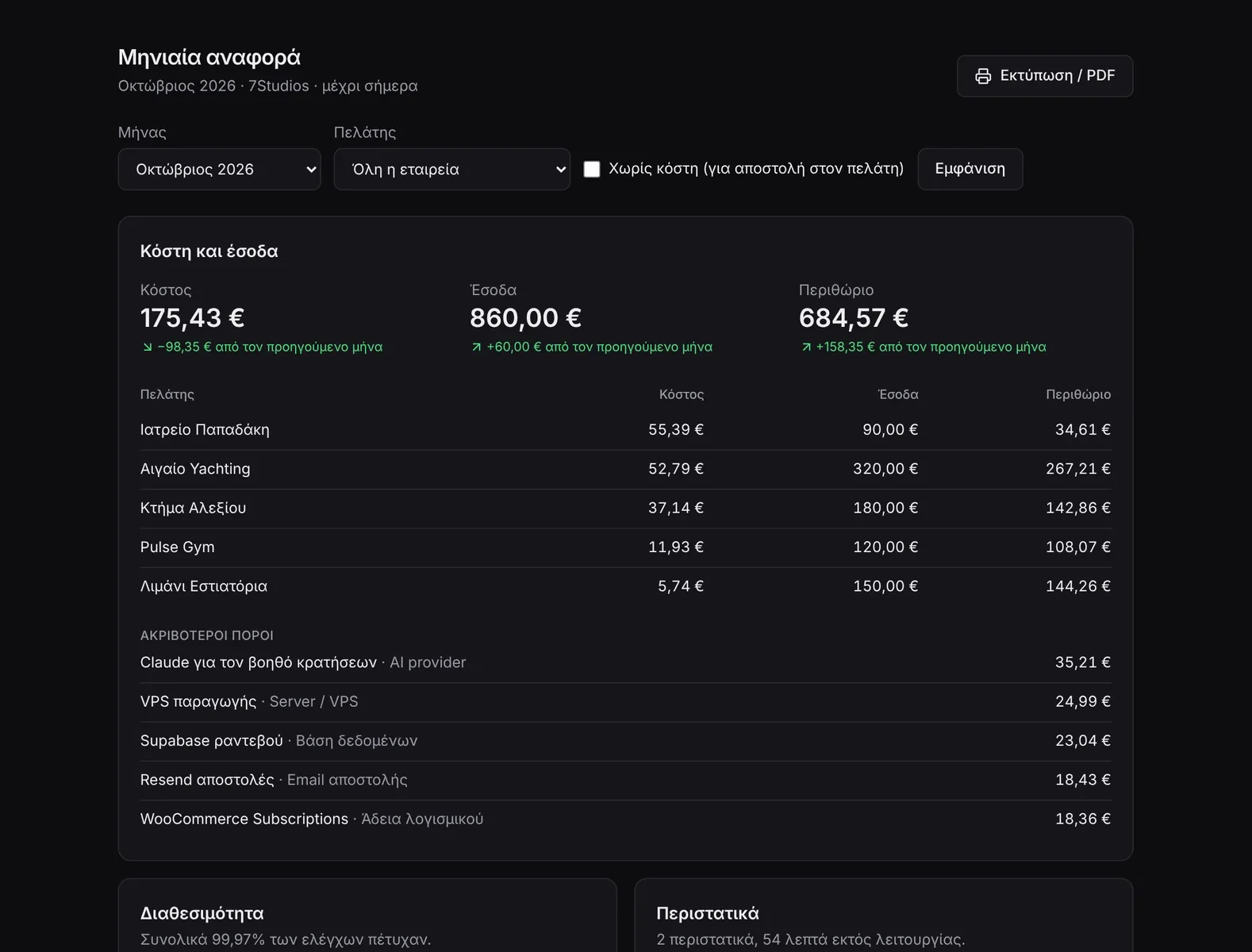The image size is (1252, 952).
Task: Select the Κτήμα Αλεξίου client row
Action: click(x=625, y=508)
